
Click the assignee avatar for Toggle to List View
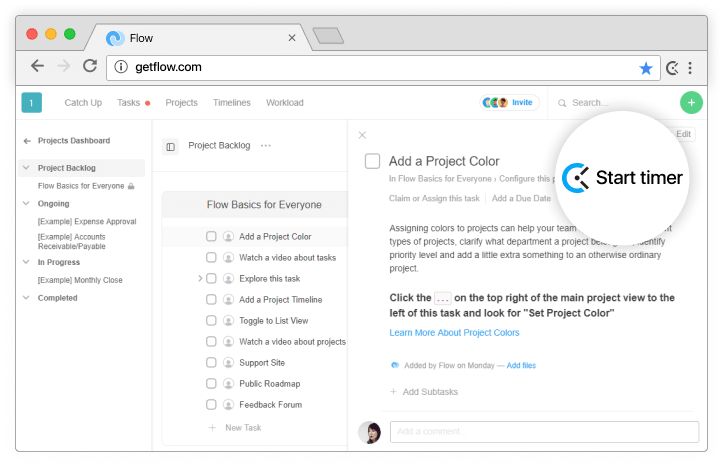pyautogui.click(x=228, y=320)
